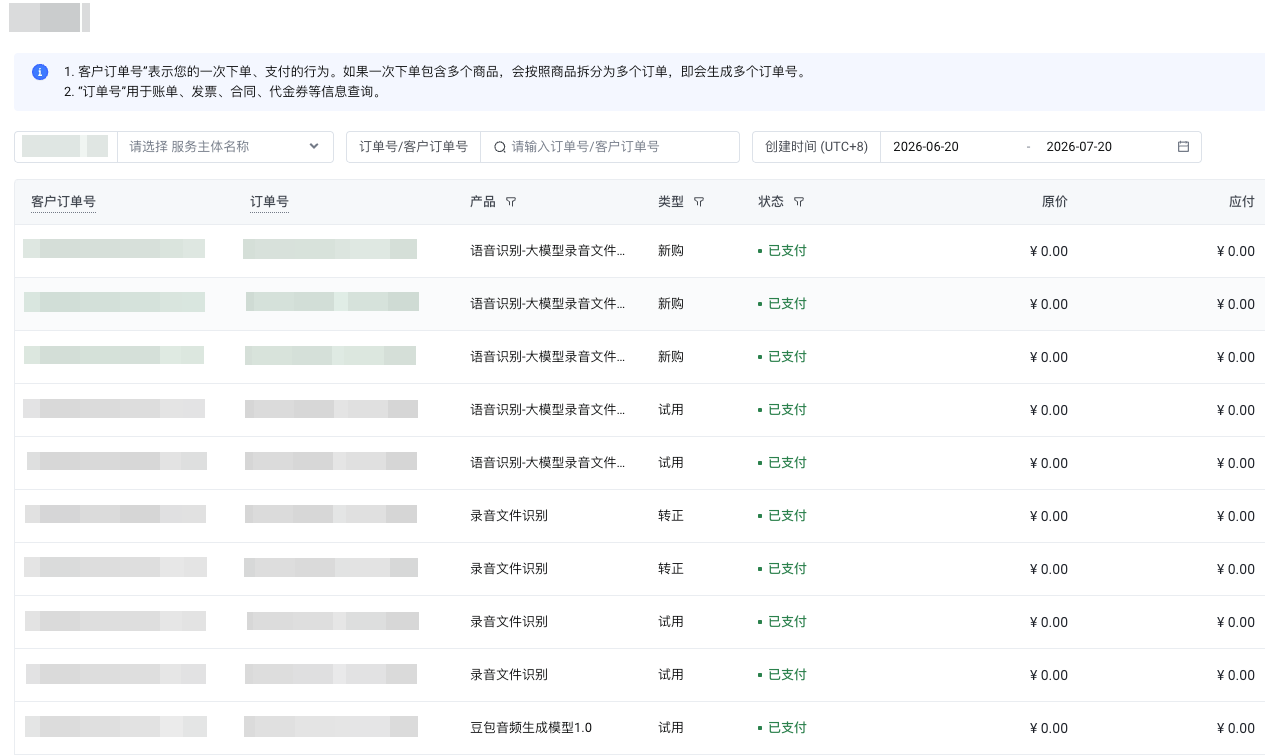Click the 产品 column header text
This screenshot has width=1265, height=755.
483,202
